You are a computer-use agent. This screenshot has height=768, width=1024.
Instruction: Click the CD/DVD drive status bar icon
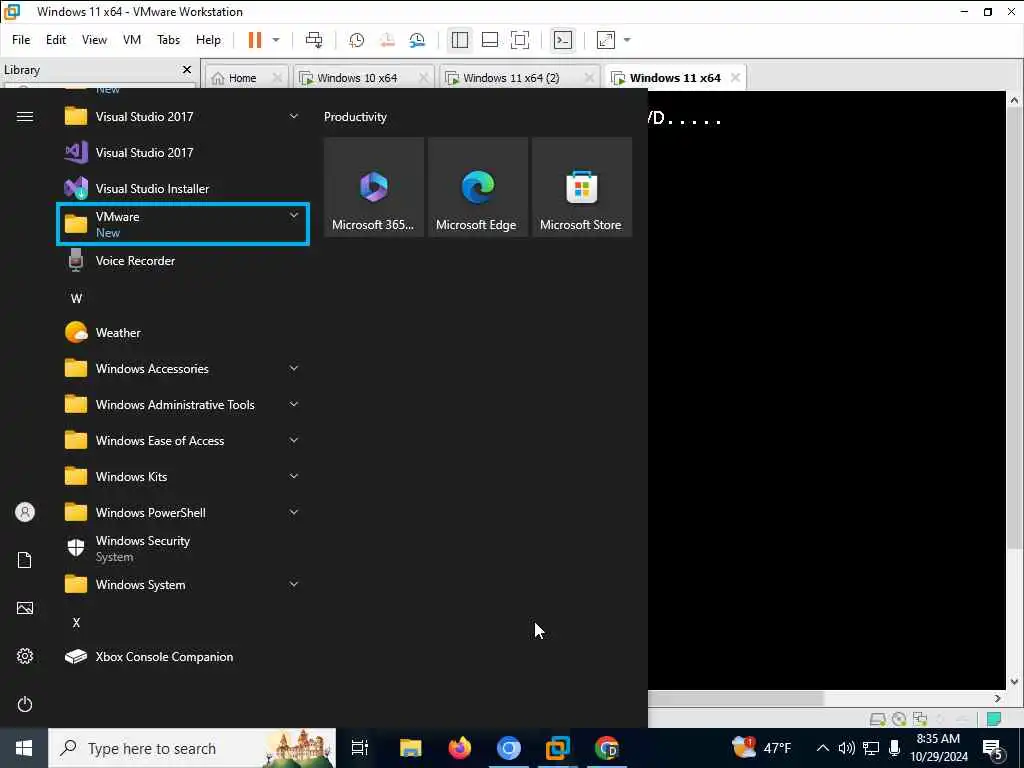pos(899,719)
